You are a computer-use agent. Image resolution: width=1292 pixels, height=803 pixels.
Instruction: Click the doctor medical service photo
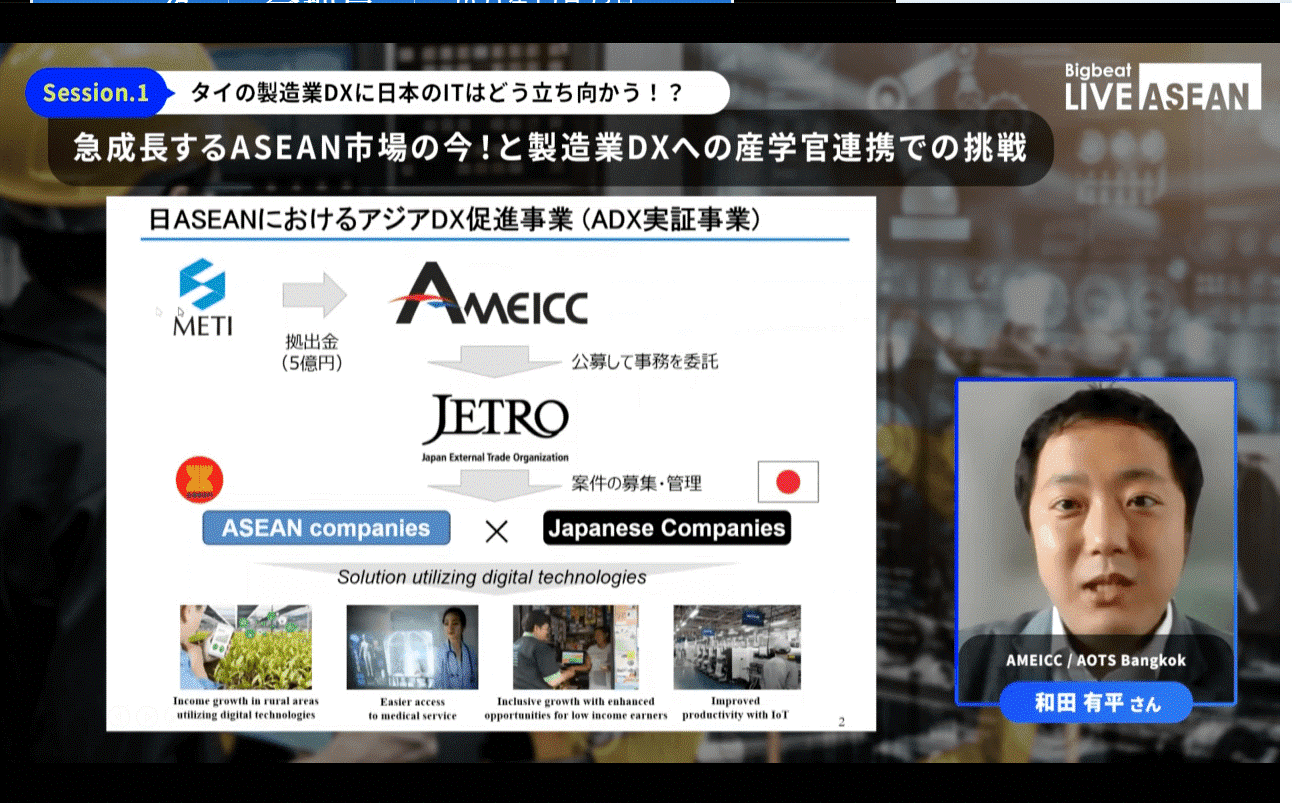[412, 647]
